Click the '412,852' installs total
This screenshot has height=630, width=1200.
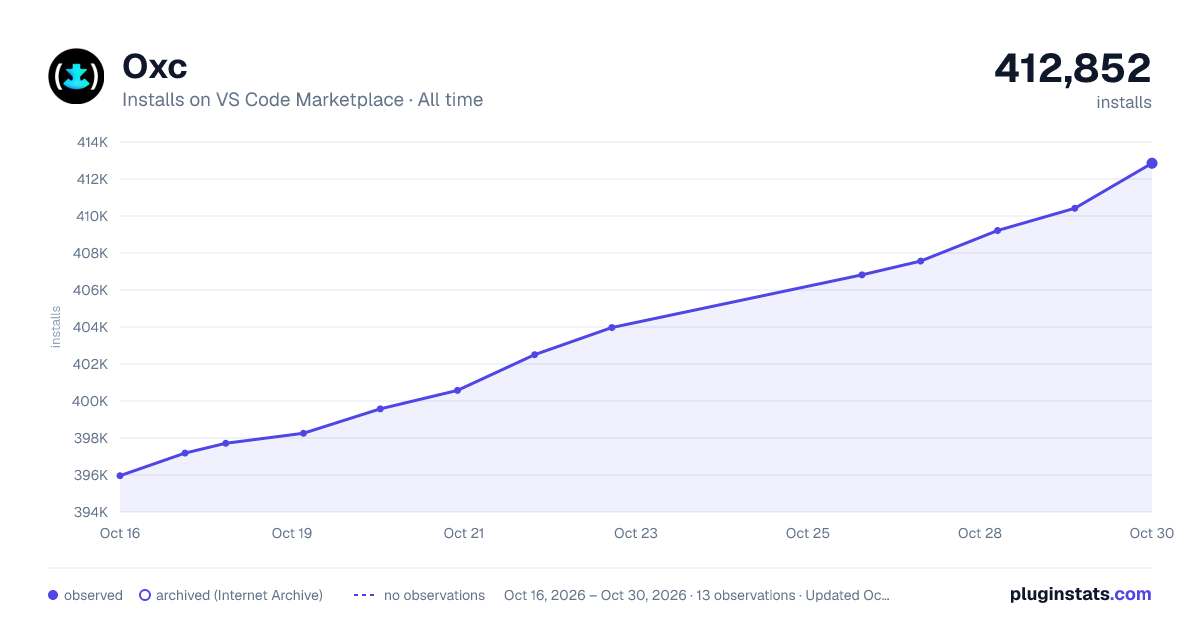pos(1073,68)
